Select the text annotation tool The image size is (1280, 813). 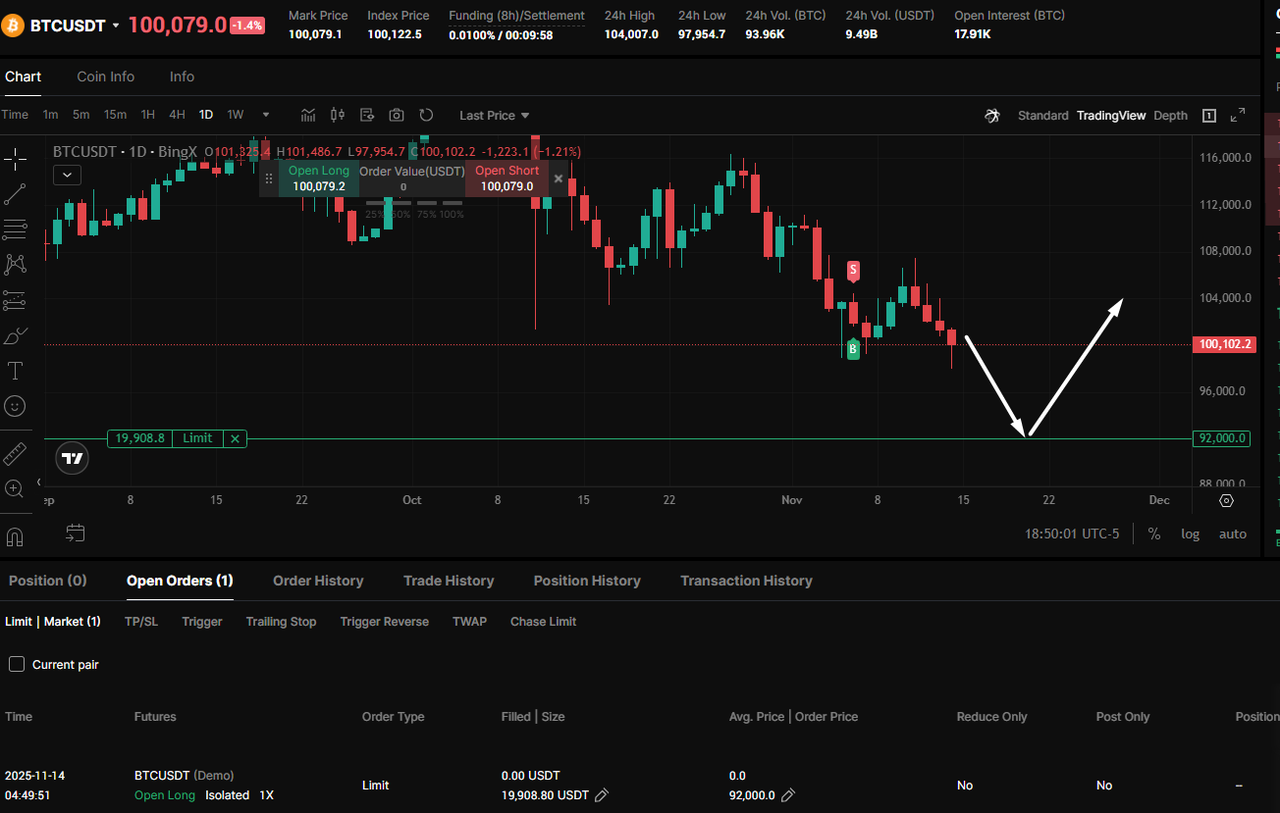click(15, 371)
